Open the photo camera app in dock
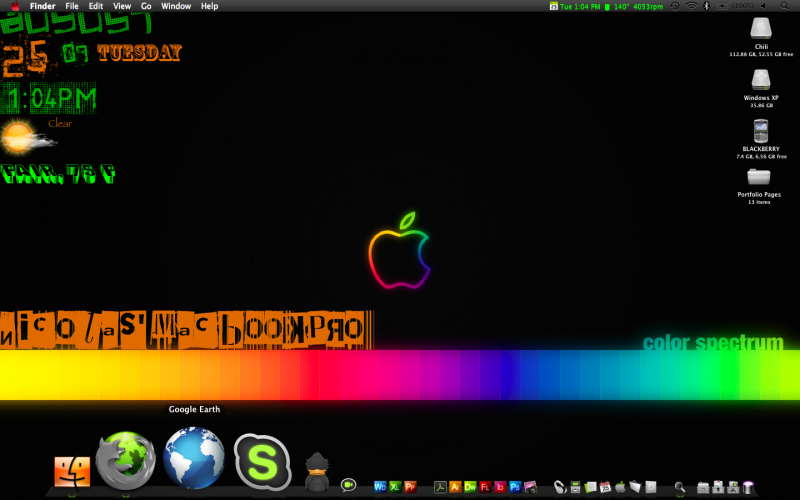800x500 pixels. point(530,487)
